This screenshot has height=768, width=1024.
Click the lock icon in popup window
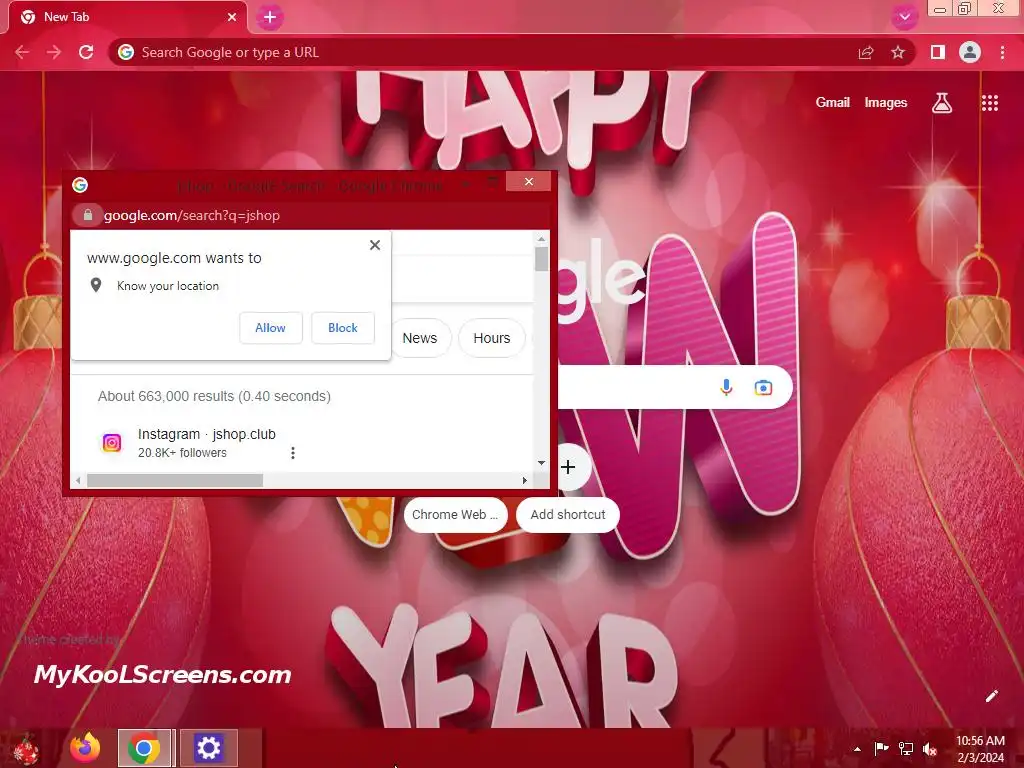pyautogui.click(x=88, y=215)
